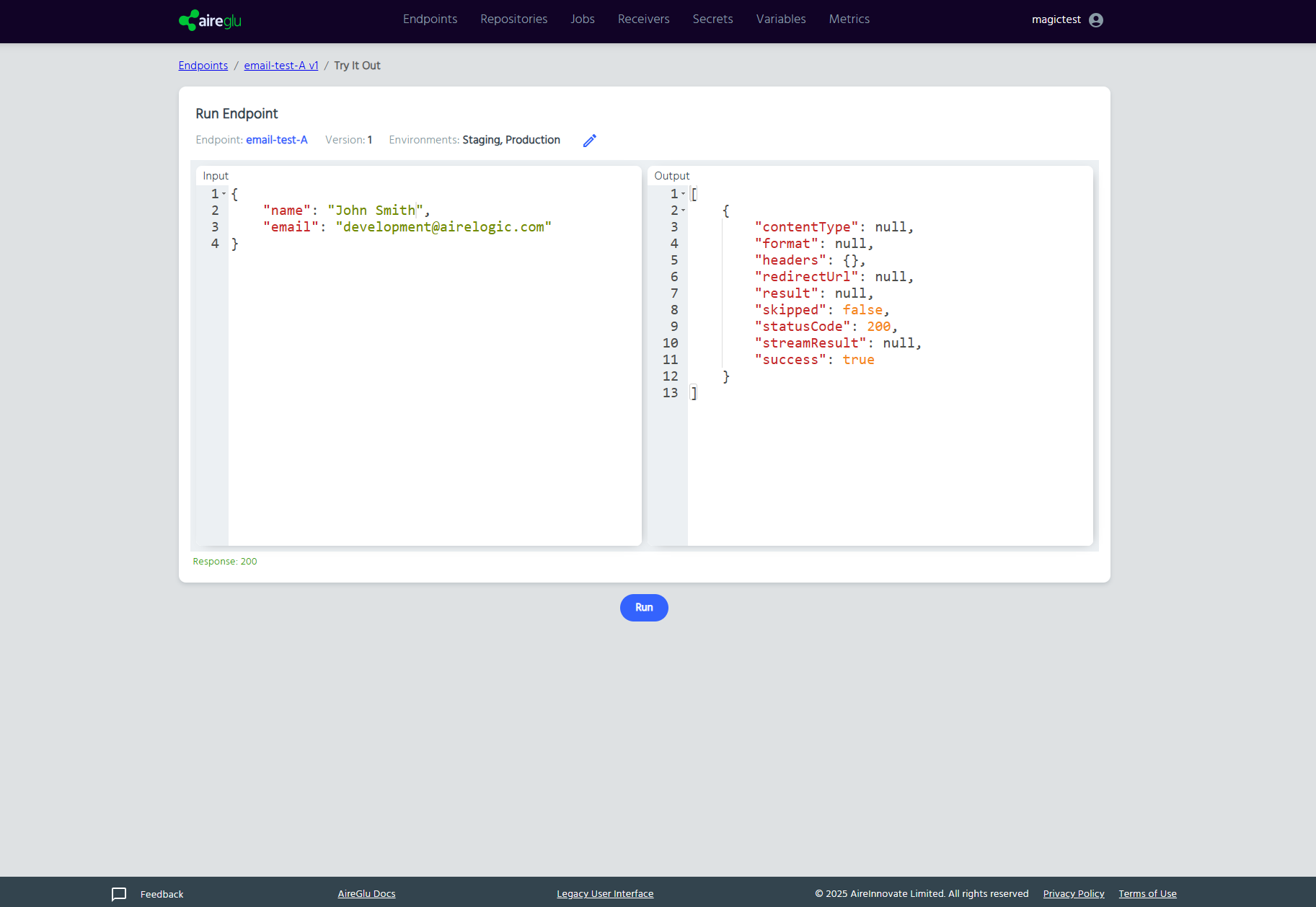Screen dimensions: 1316x907
Task: Click the "format" key in Output
Action: [787, 244]
